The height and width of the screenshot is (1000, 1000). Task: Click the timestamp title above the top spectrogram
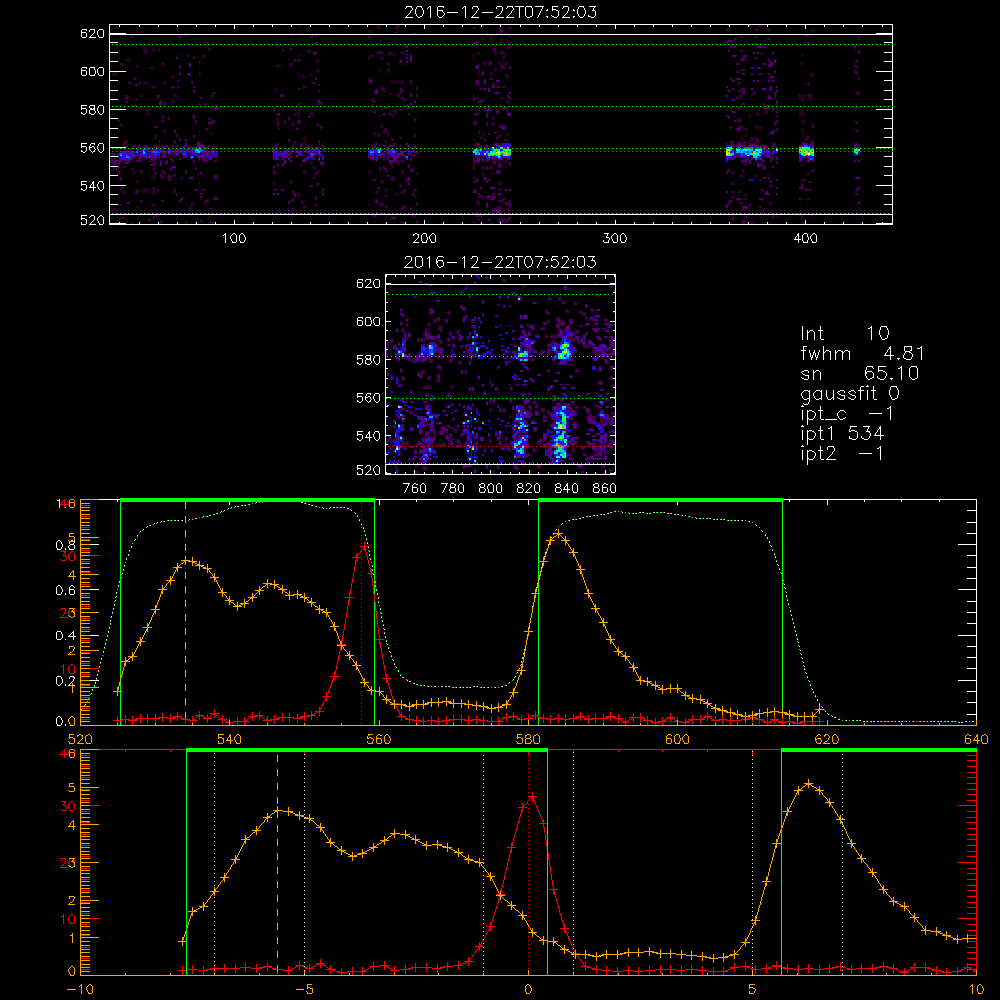[501, 12]
